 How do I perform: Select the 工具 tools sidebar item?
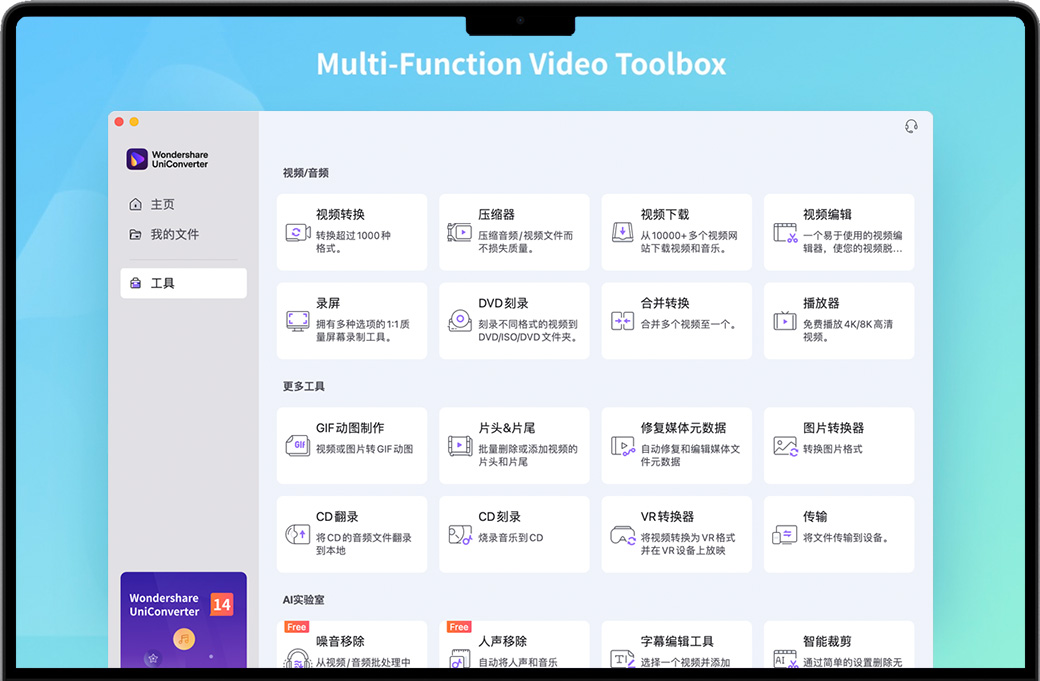(x=184, y=283)
